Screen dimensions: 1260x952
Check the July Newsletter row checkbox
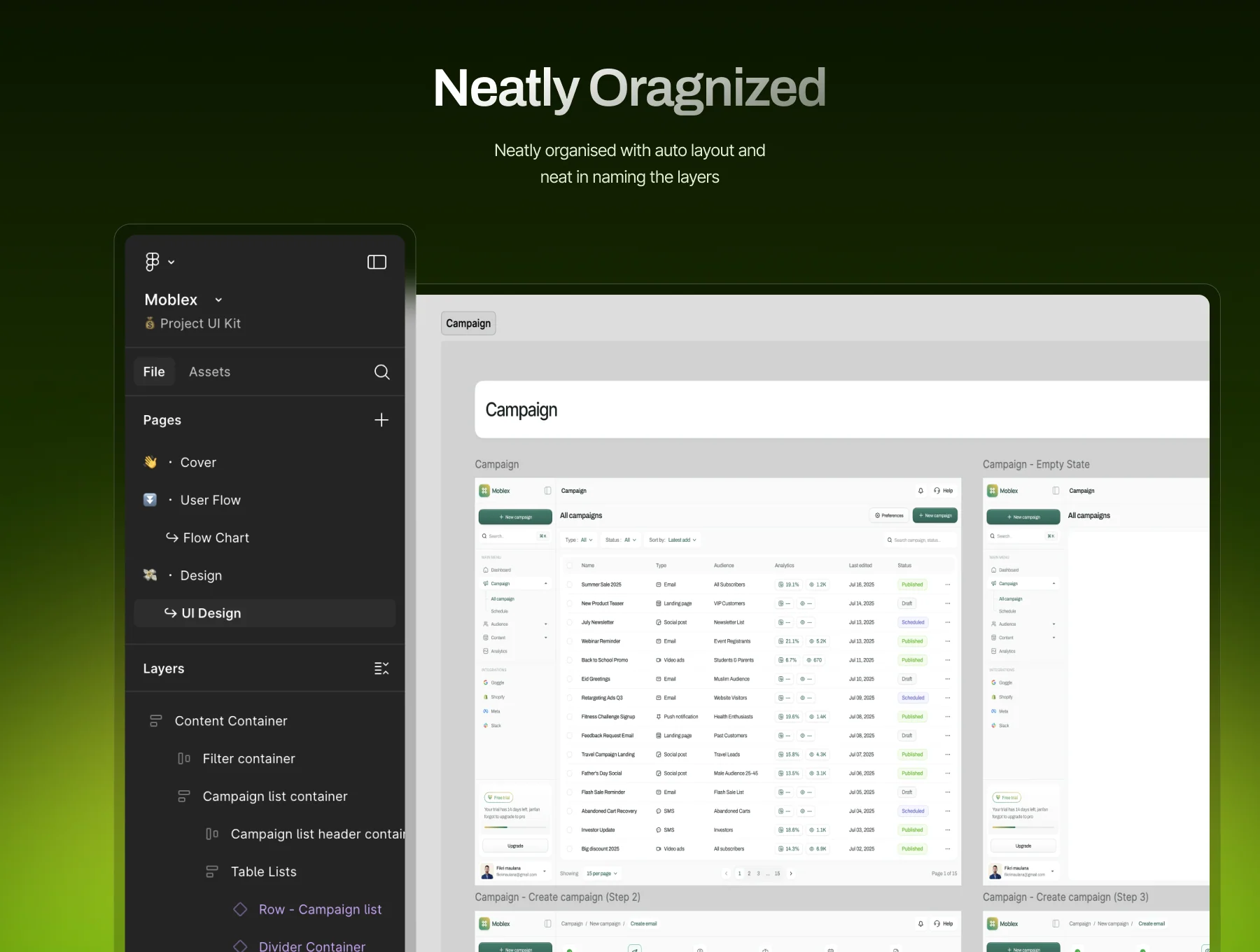[x=570, y=622]
